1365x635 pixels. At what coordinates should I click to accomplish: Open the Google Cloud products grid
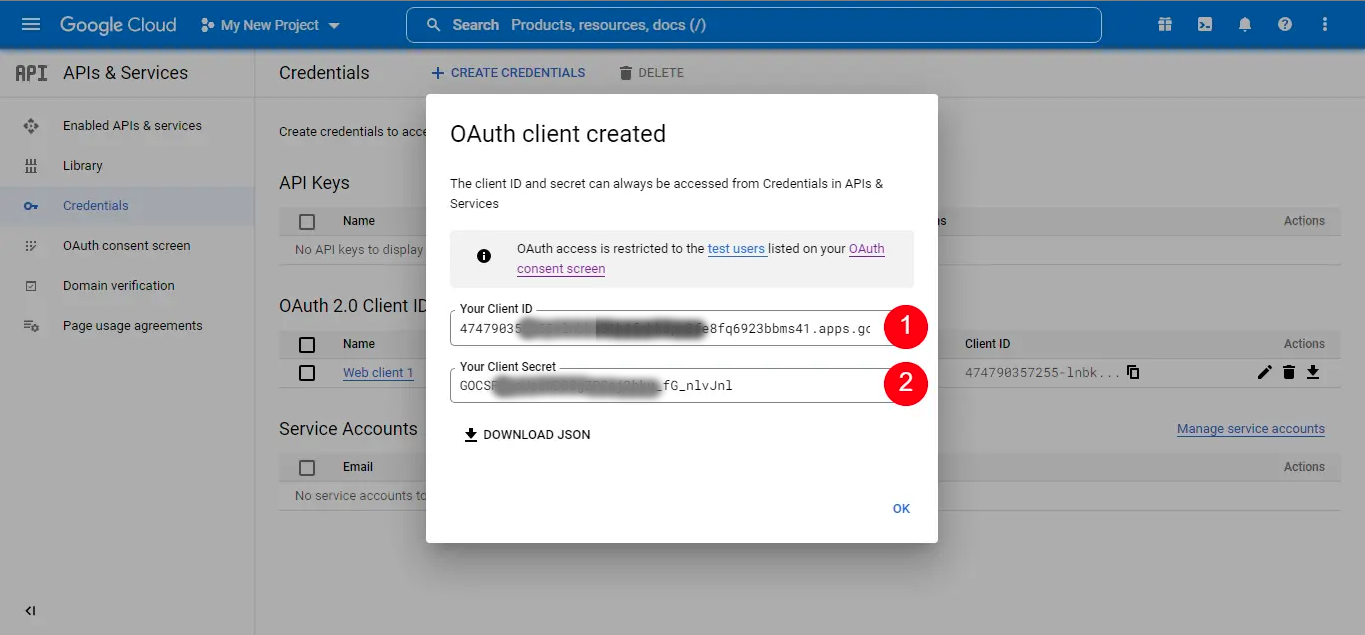pyautogui.click(x=1164, y=23)
